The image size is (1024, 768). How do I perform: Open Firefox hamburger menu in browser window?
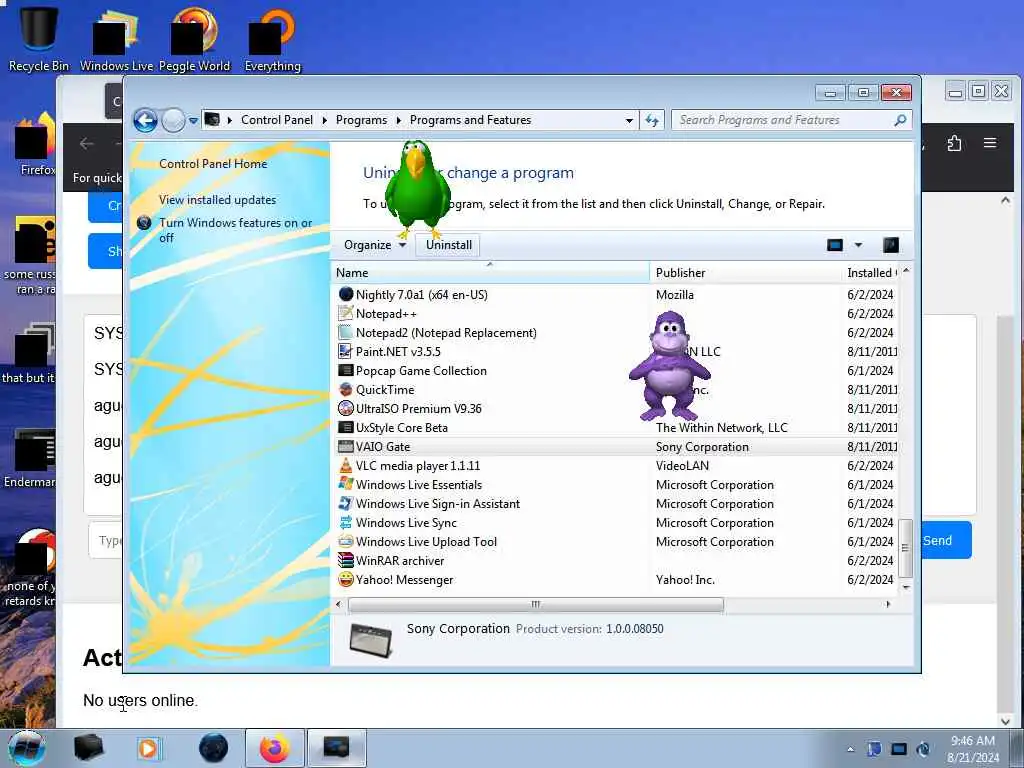[990, 143]
